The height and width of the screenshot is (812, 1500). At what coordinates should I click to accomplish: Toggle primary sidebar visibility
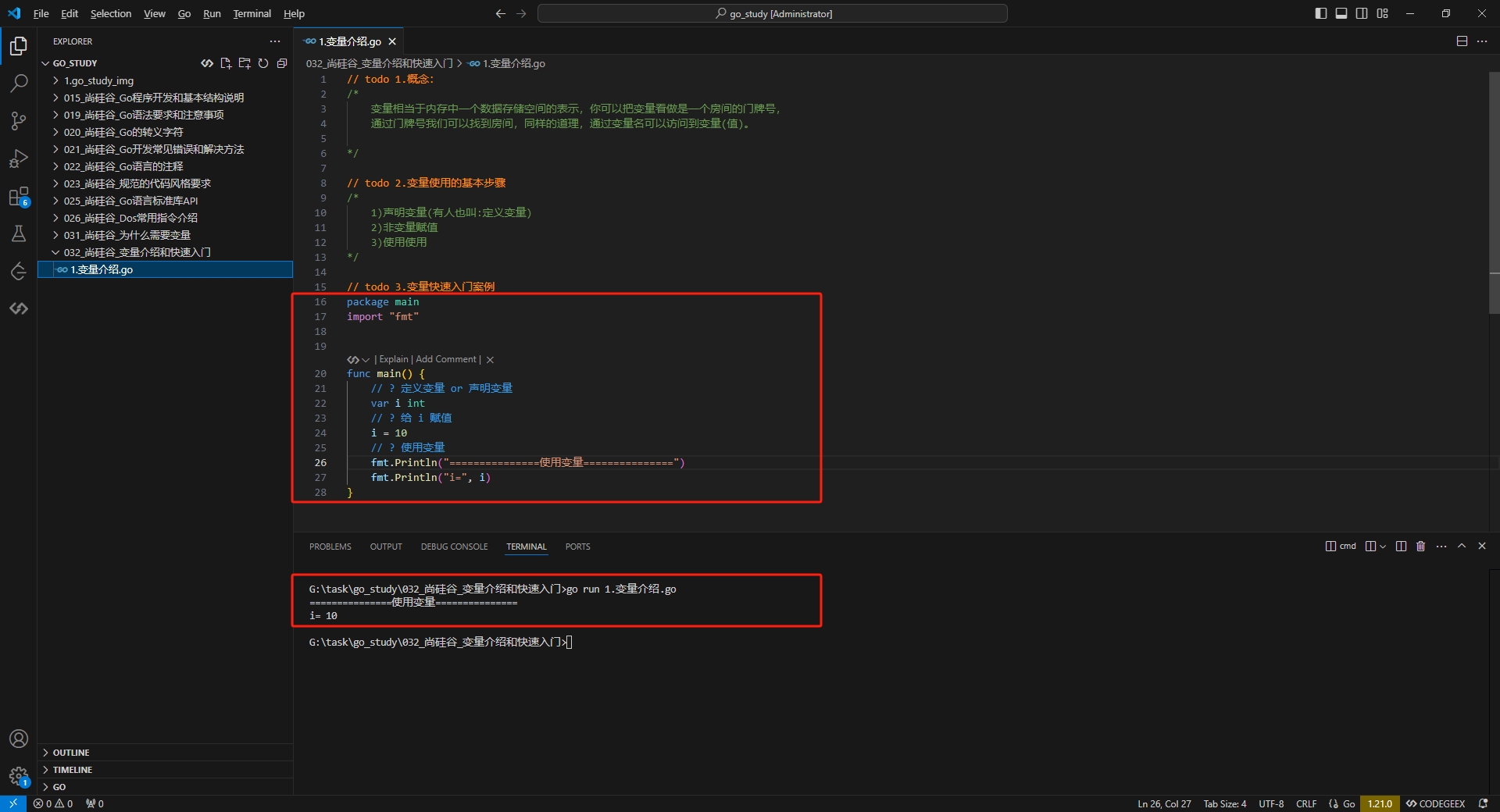(1321, 13)
